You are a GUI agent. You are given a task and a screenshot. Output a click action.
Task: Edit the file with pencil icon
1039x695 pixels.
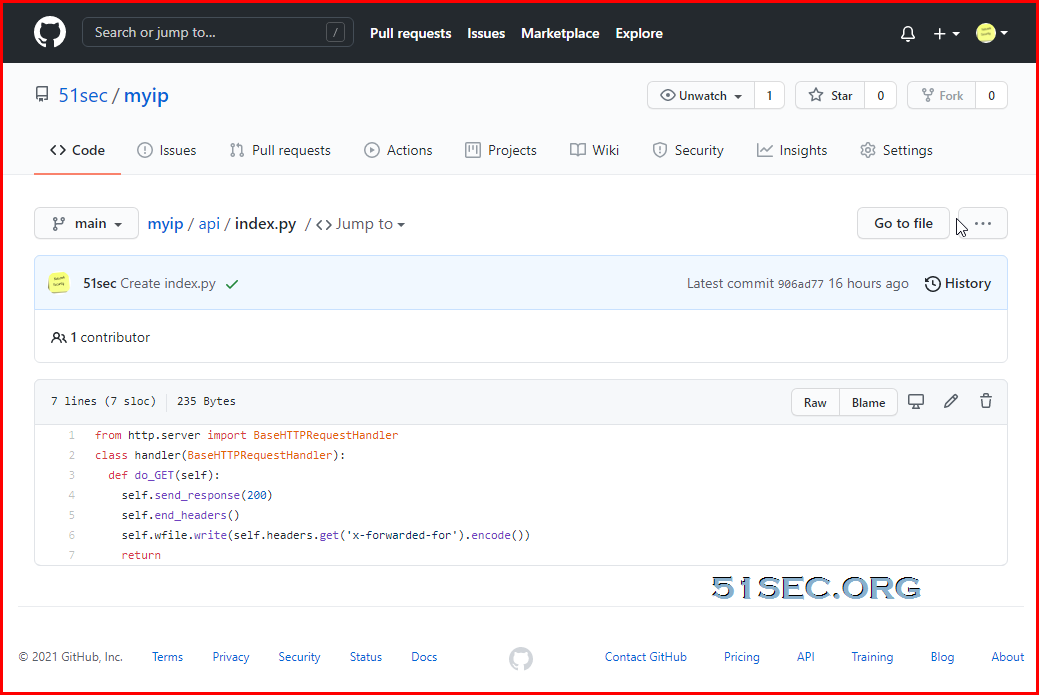[951, 401]
